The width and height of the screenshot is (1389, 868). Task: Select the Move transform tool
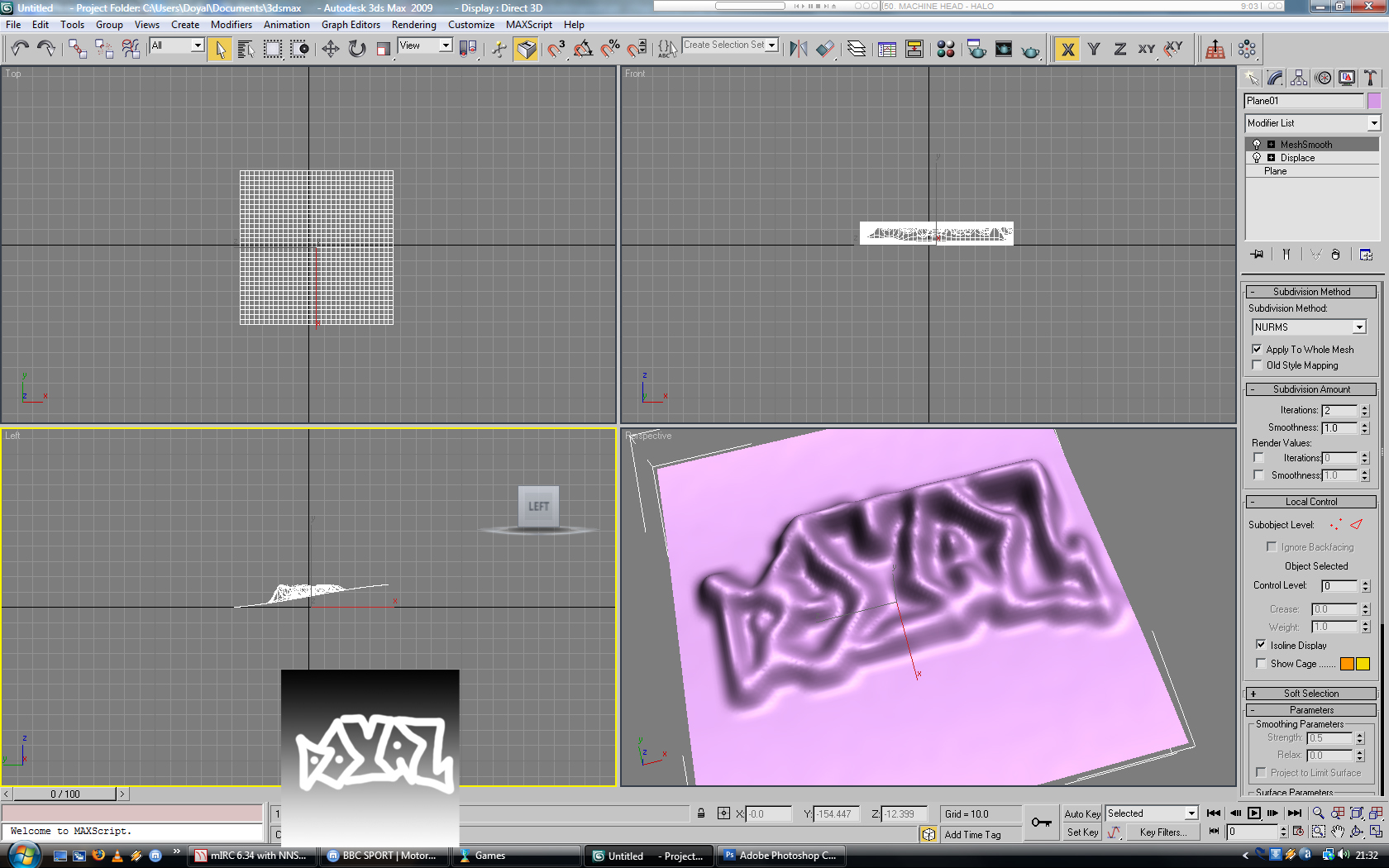point(331,49)
